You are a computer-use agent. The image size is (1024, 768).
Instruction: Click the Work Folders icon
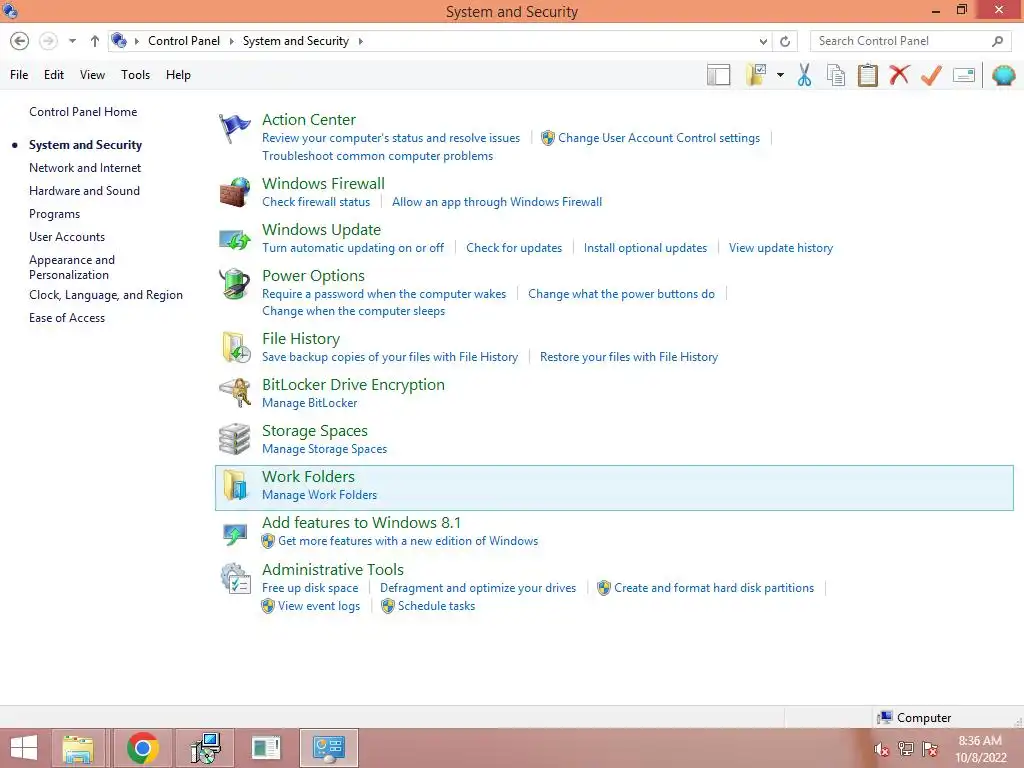[x=234, y=485]
